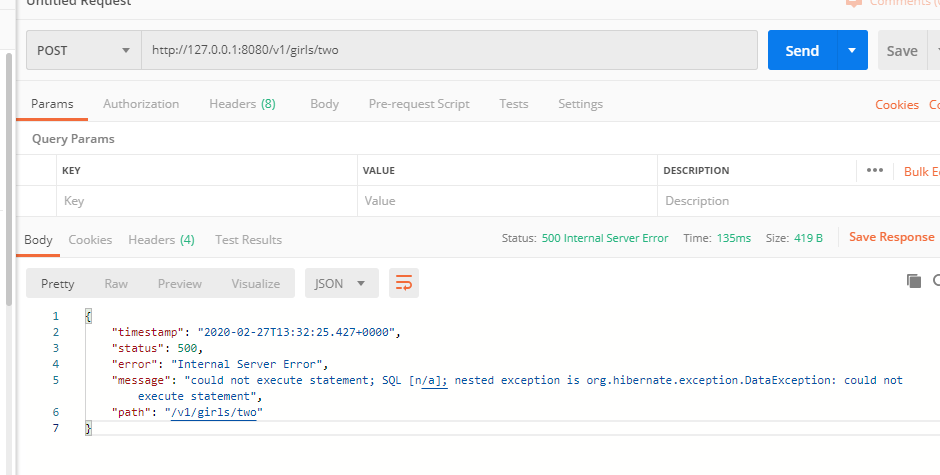The image size is (940, 475).
Task: Open the Headers (8) request tab
Action: pyautogui.click(x=242, y=104)
